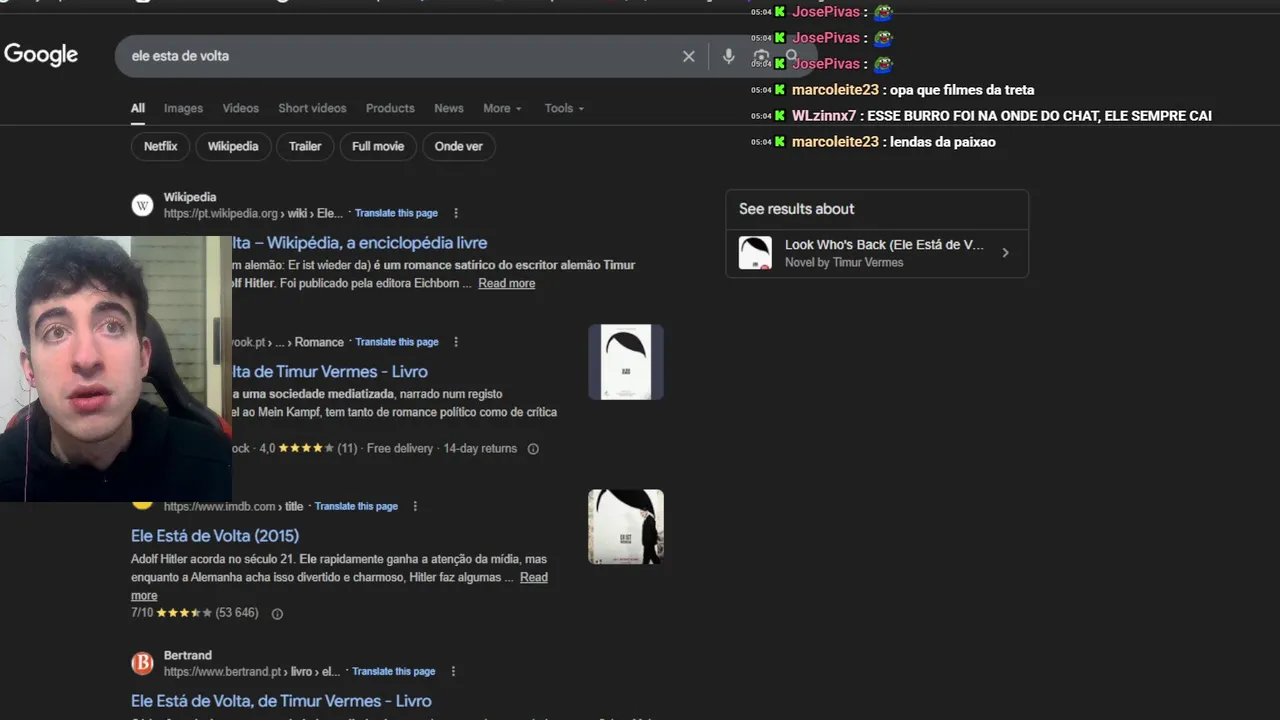Viewport: 1280px width, 720px height.
Task: Select the Full movie filter chip
Action: point(378,146)
